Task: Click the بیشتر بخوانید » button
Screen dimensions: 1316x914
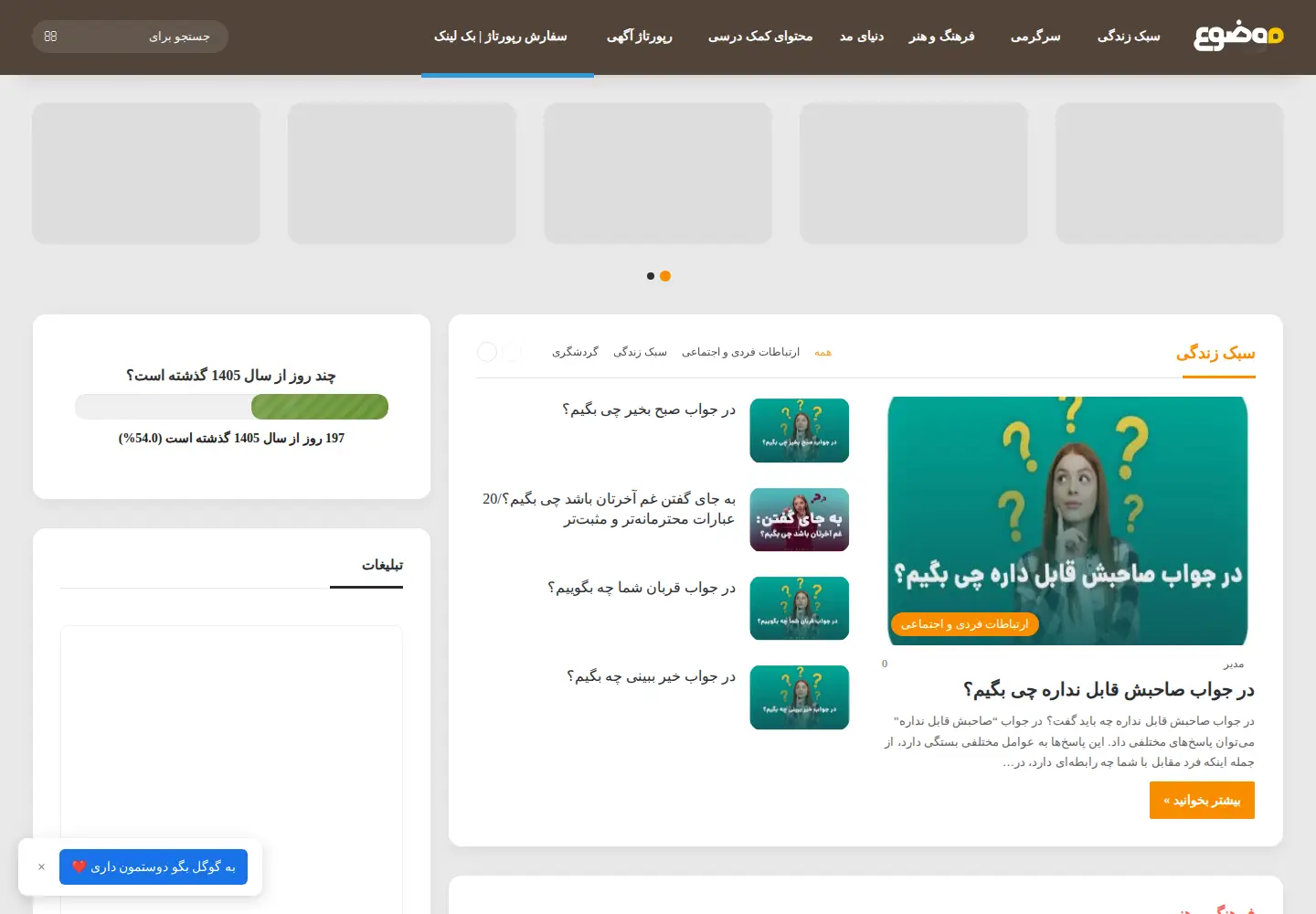Action: (x=1202, y=801)
